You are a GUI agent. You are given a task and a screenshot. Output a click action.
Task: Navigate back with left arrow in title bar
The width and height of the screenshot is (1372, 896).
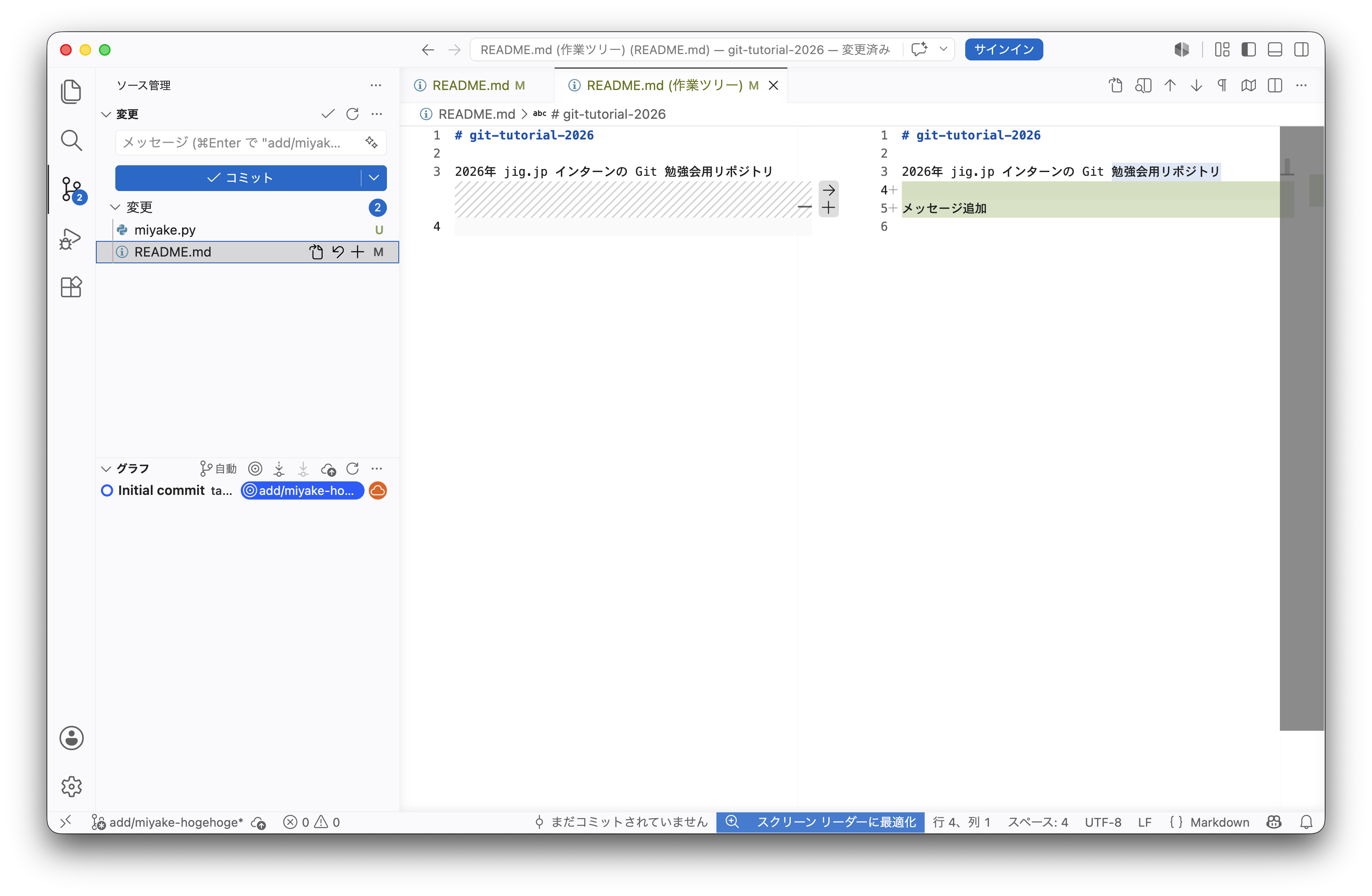pos(428,49)
